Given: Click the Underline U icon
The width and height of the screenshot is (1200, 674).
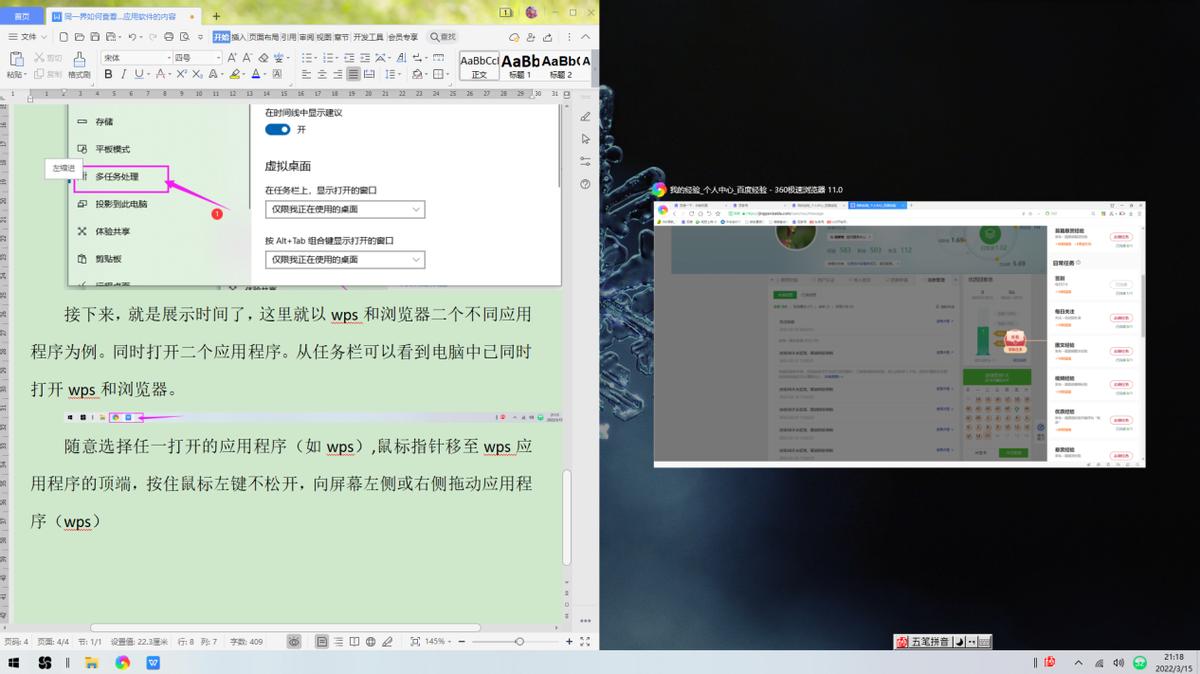Looking at the screenshot, I should (x=137, y=74).
